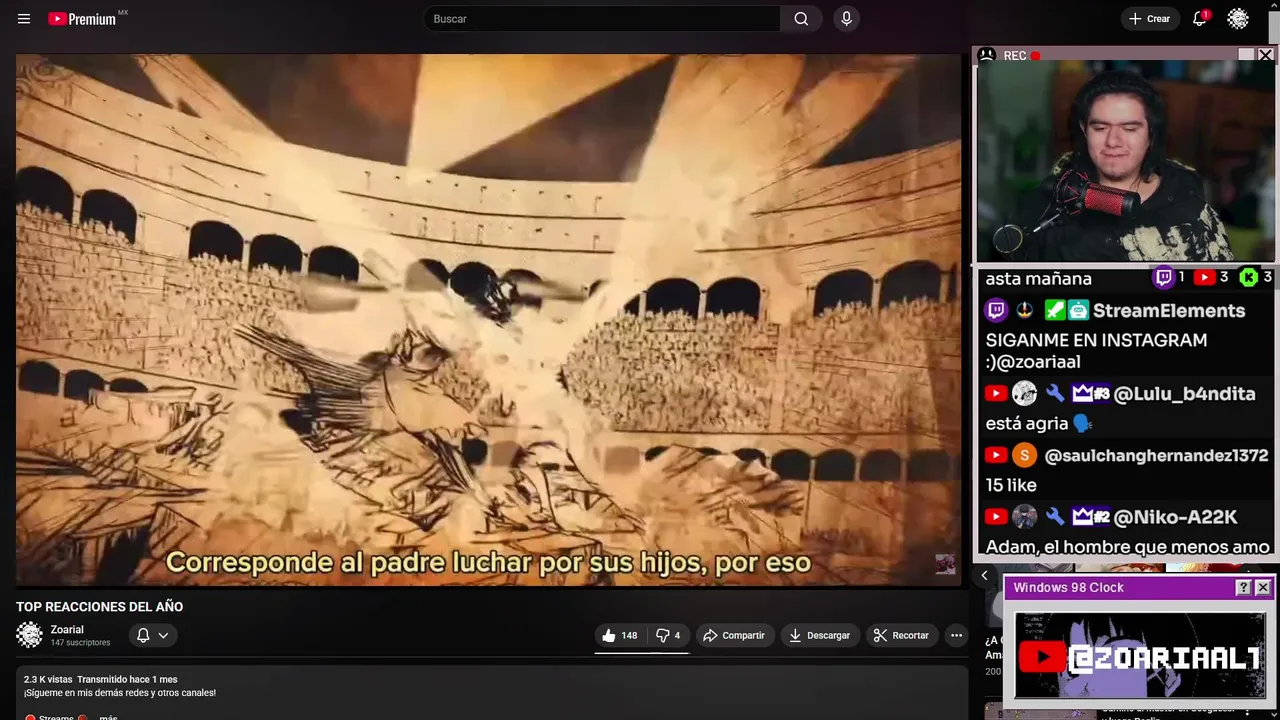Click 'SIGANME EN INSTAGRAM' chat message
Screen dimensions: 1280x720
1096,351
